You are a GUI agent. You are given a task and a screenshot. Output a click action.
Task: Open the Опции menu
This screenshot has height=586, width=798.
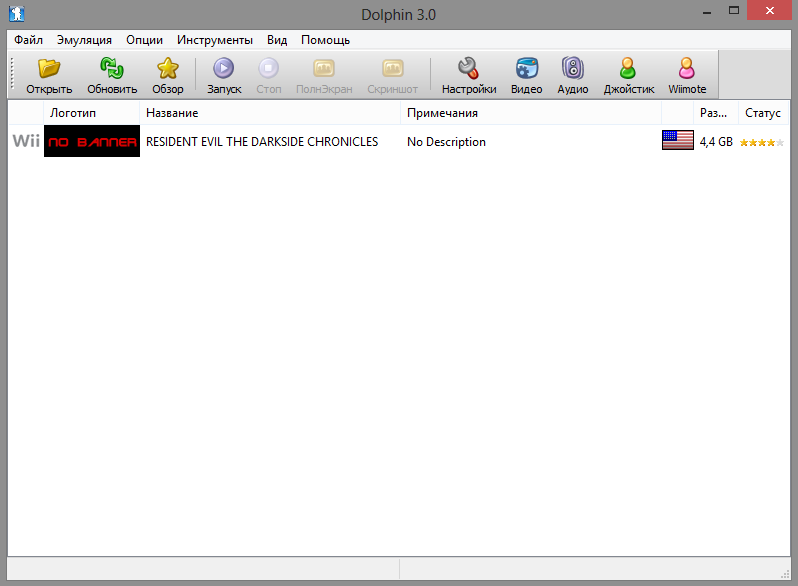click(145, 40)
